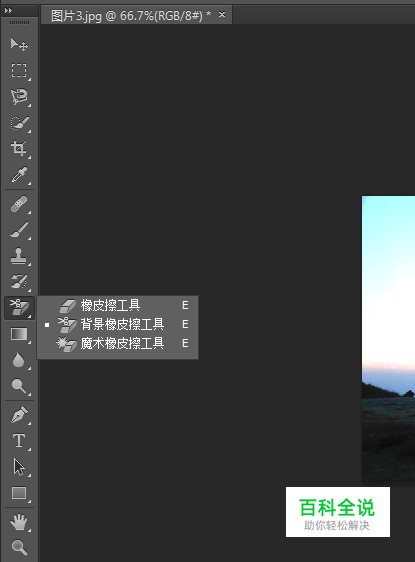Image resolution: width=415 pixels, height=562 pixels.
Task: Select the Clone Stamp tool
Action: [x=19, y=256]
